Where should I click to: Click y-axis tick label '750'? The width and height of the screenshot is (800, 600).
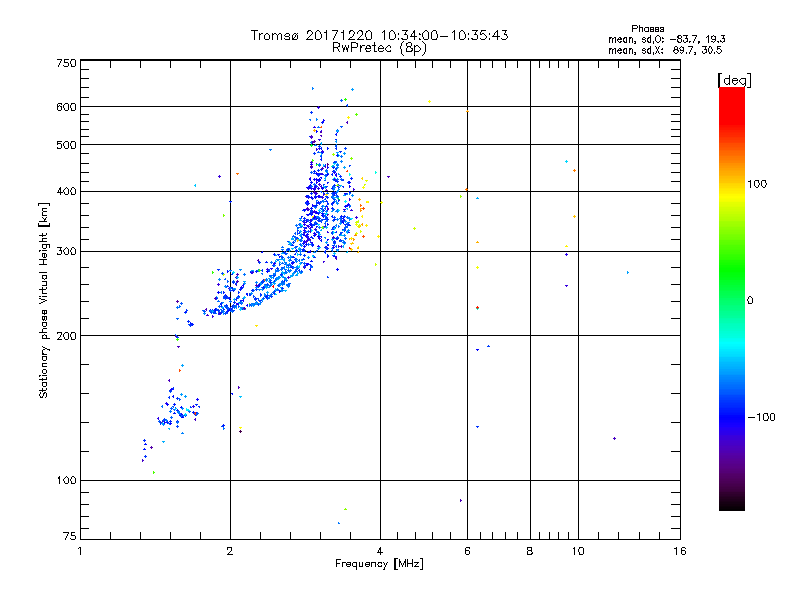(x=66, y=63)
